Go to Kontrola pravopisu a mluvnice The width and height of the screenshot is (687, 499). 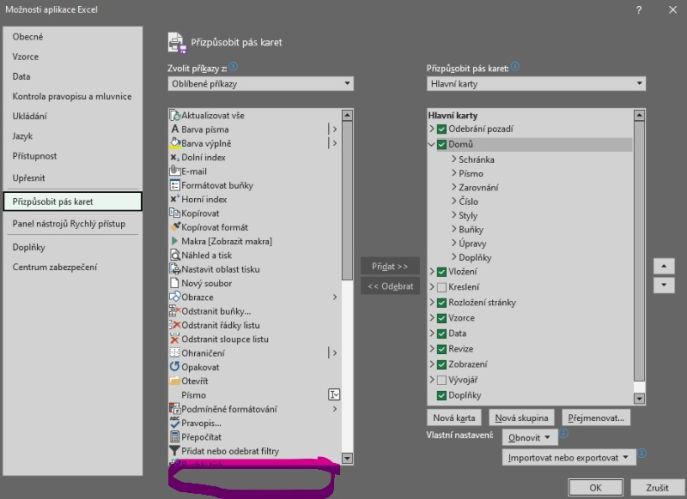pos(72,96)
